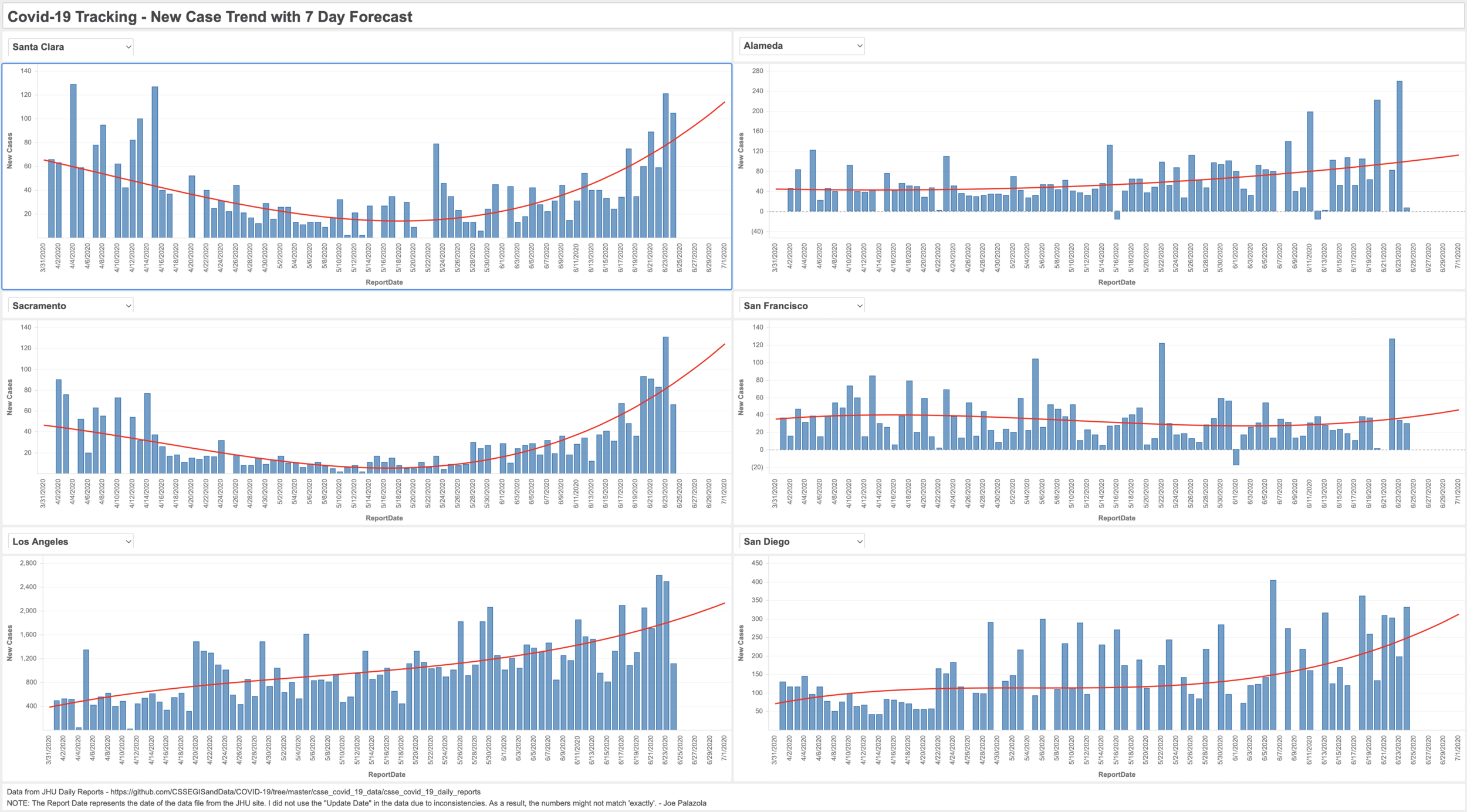Open the San Francisco county dropdown
This screenshot has height=812, width=1467.
802,306
